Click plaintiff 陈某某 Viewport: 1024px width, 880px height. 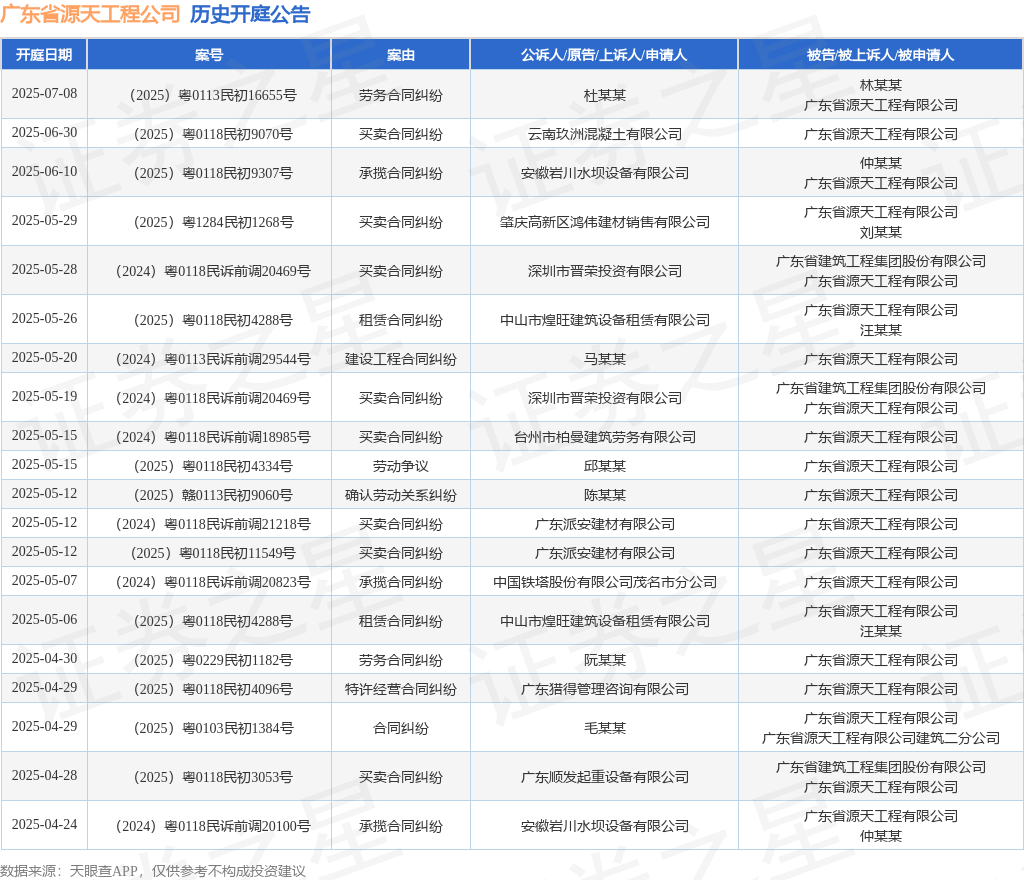coord(605,495)
